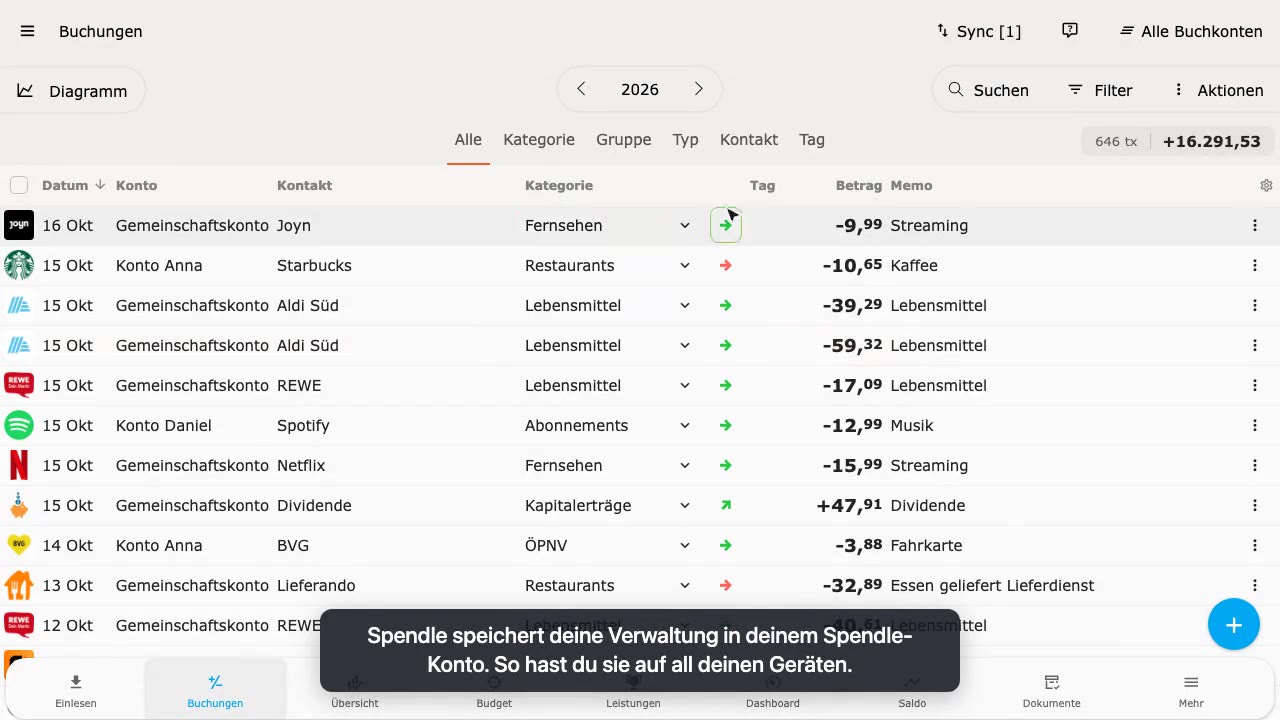
Task: Expand the Restaurants category dropdown for Starbucks
Action: coord(685,265)
